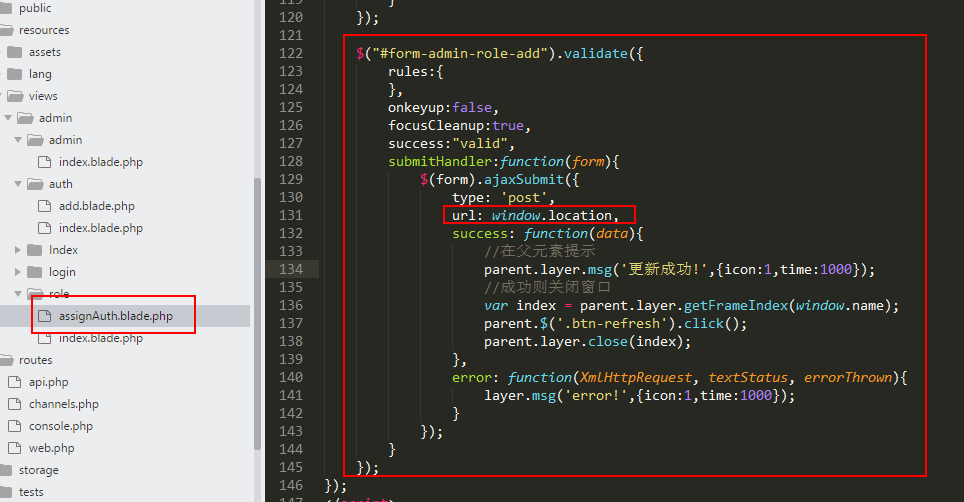Viewport: 964px width, 502px height.
Task: Collapse the auth folder using its arrow
Action: (x=18, y=184)
